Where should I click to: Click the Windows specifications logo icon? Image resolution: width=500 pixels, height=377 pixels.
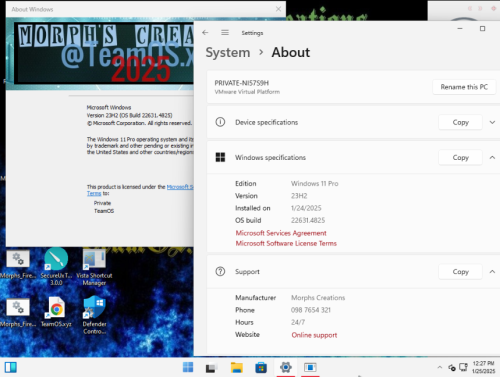click(220, 157)
